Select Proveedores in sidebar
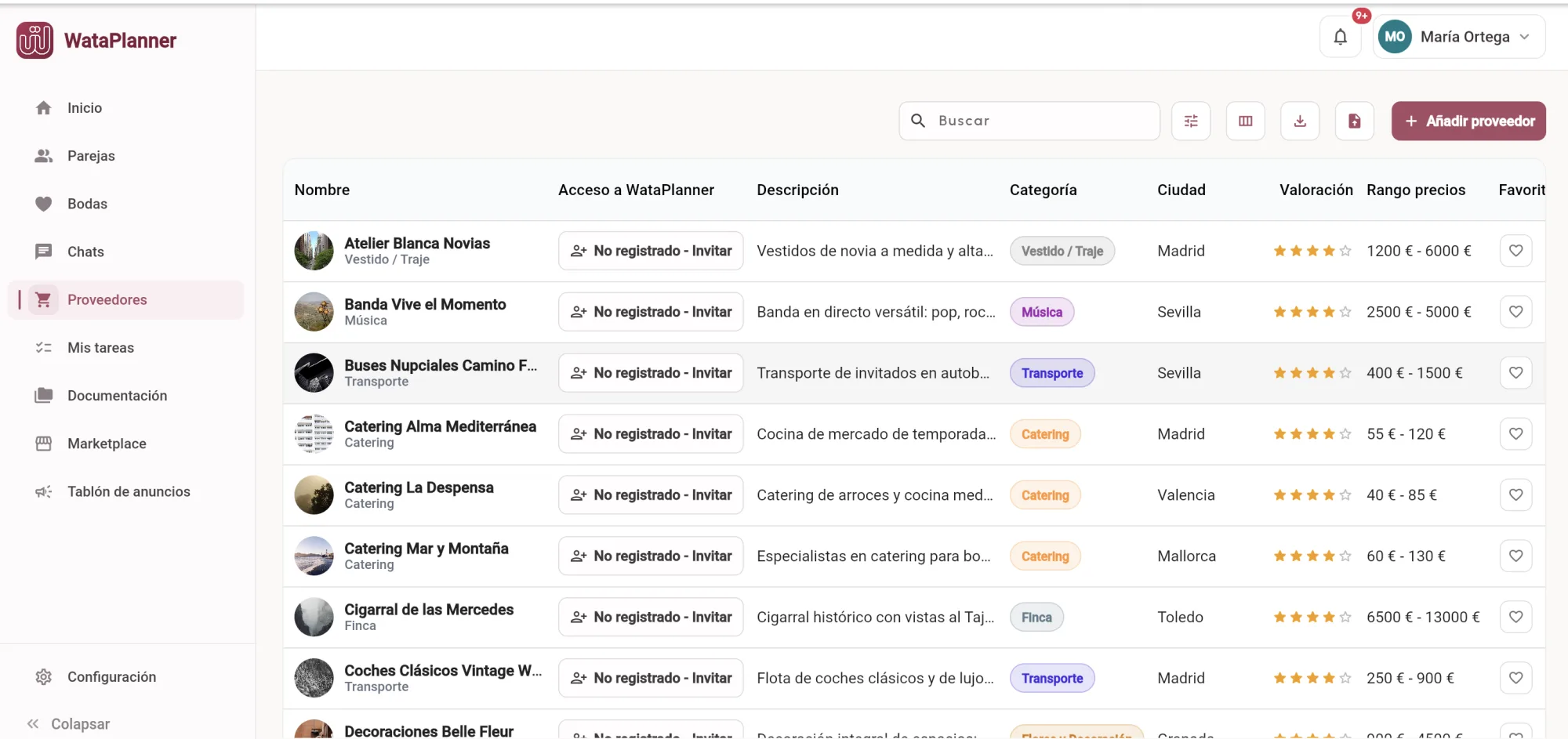 point(125,299)
